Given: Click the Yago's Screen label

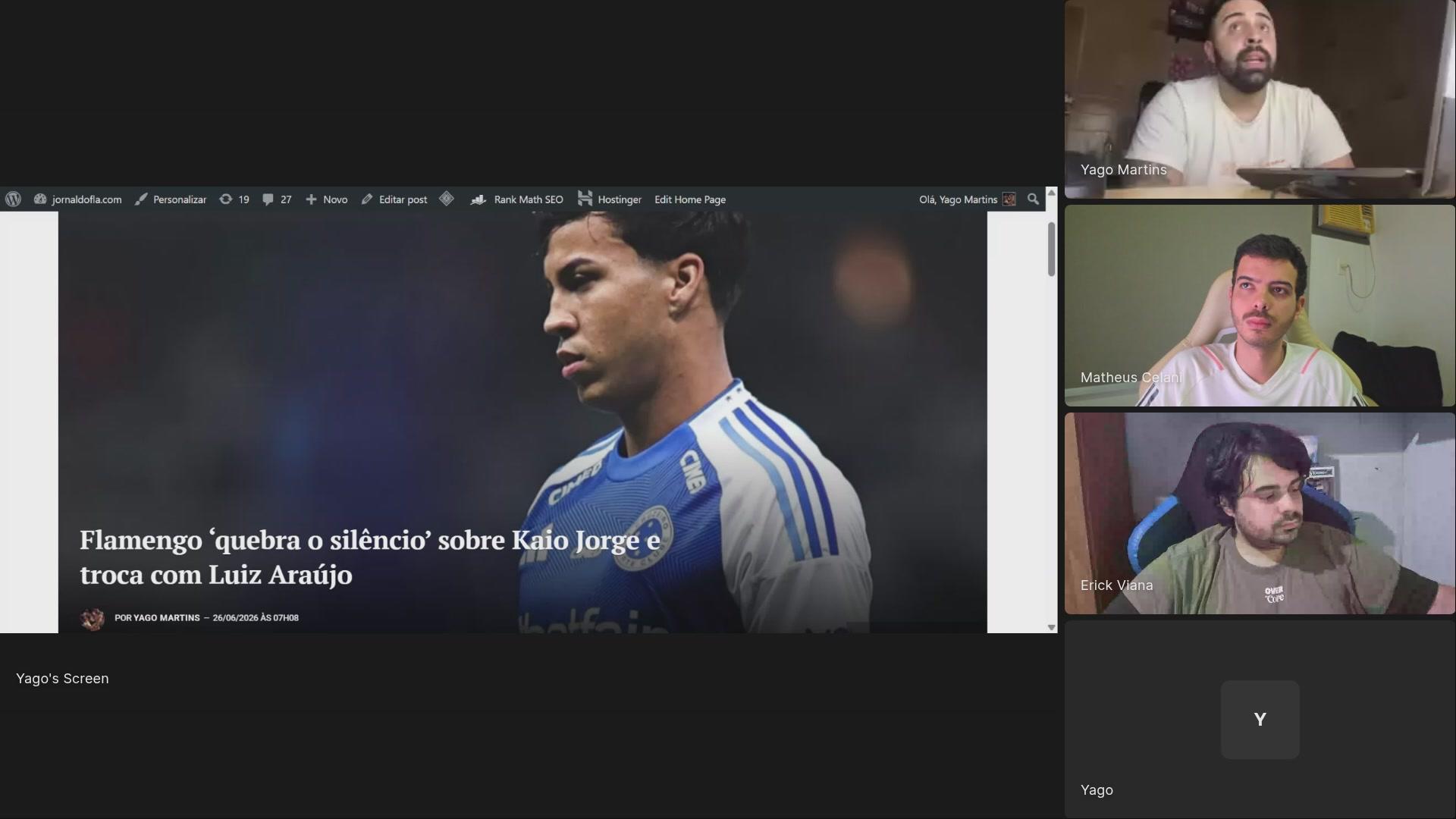Looking at the screenshot, I should 62,679.
